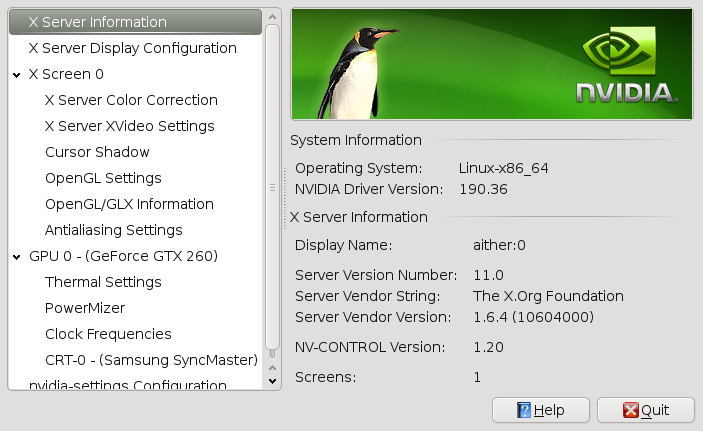The image size is (703, 431).
Task: Click the penguin in the banner image
Action: (354, 74)
